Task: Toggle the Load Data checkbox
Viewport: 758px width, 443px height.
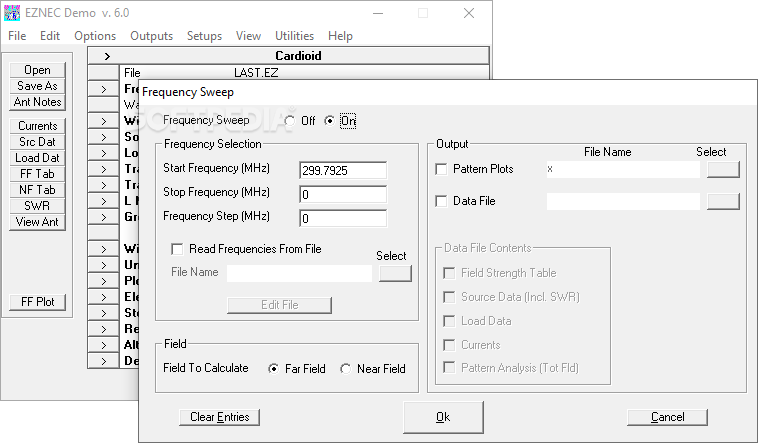Action: pos(449,321)
